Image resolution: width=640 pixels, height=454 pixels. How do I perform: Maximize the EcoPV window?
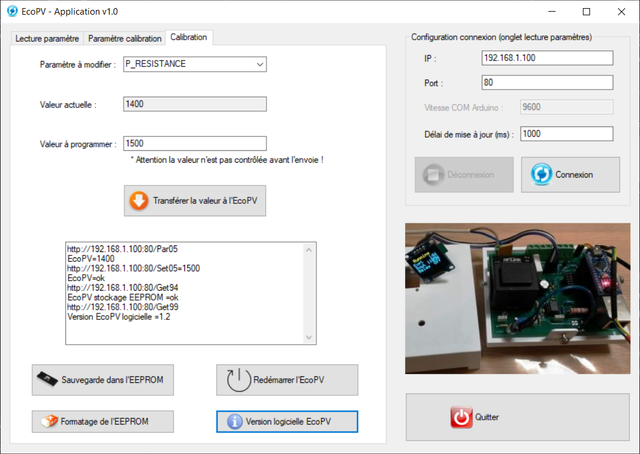pos(586,11)
